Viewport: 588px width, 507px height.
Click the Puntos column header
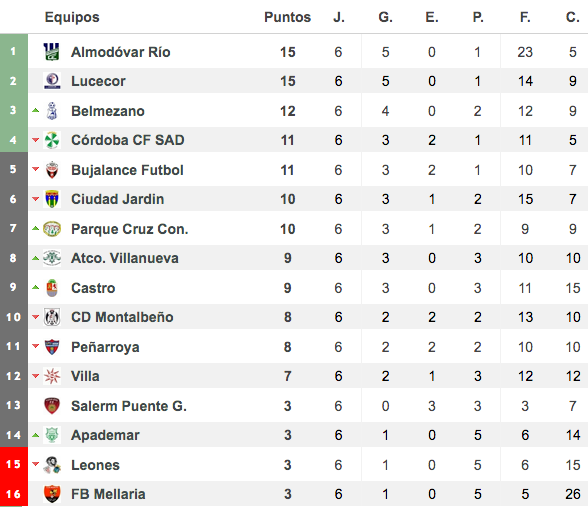(288, 17)
